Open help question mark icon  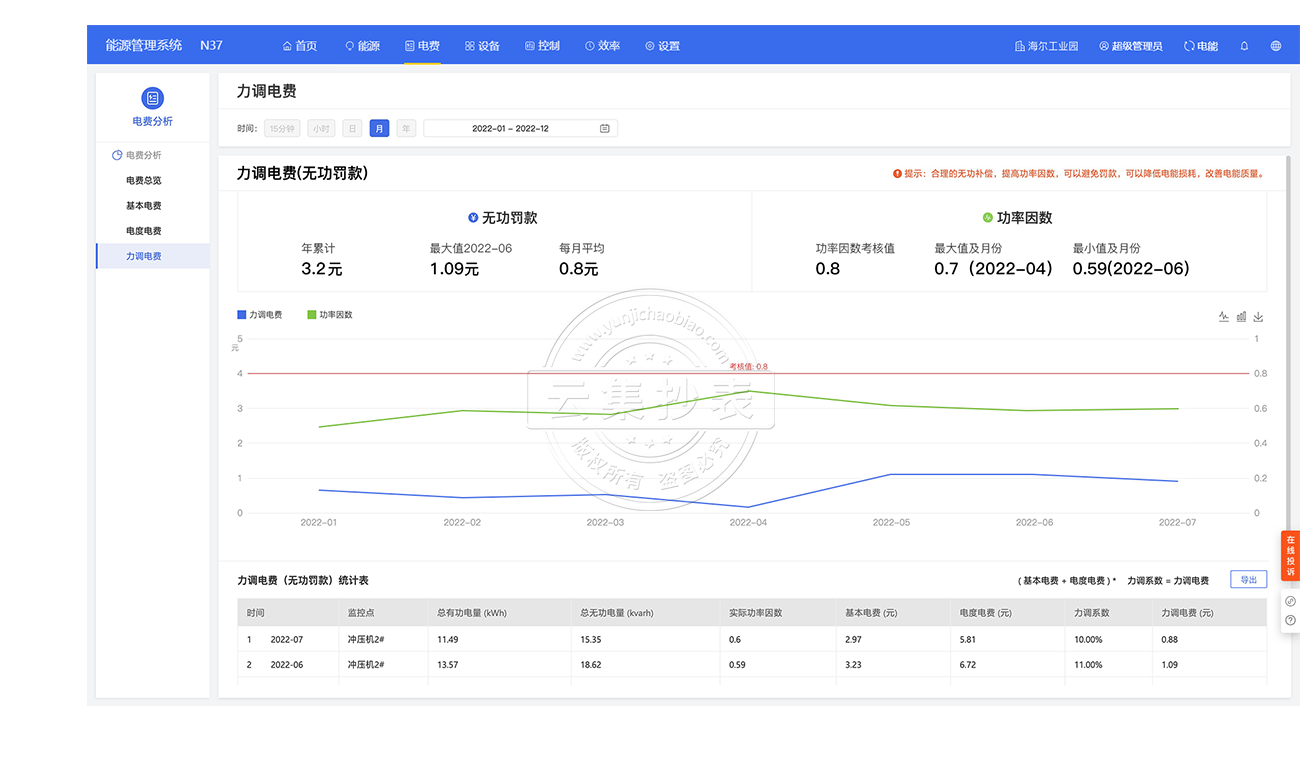1290,620
